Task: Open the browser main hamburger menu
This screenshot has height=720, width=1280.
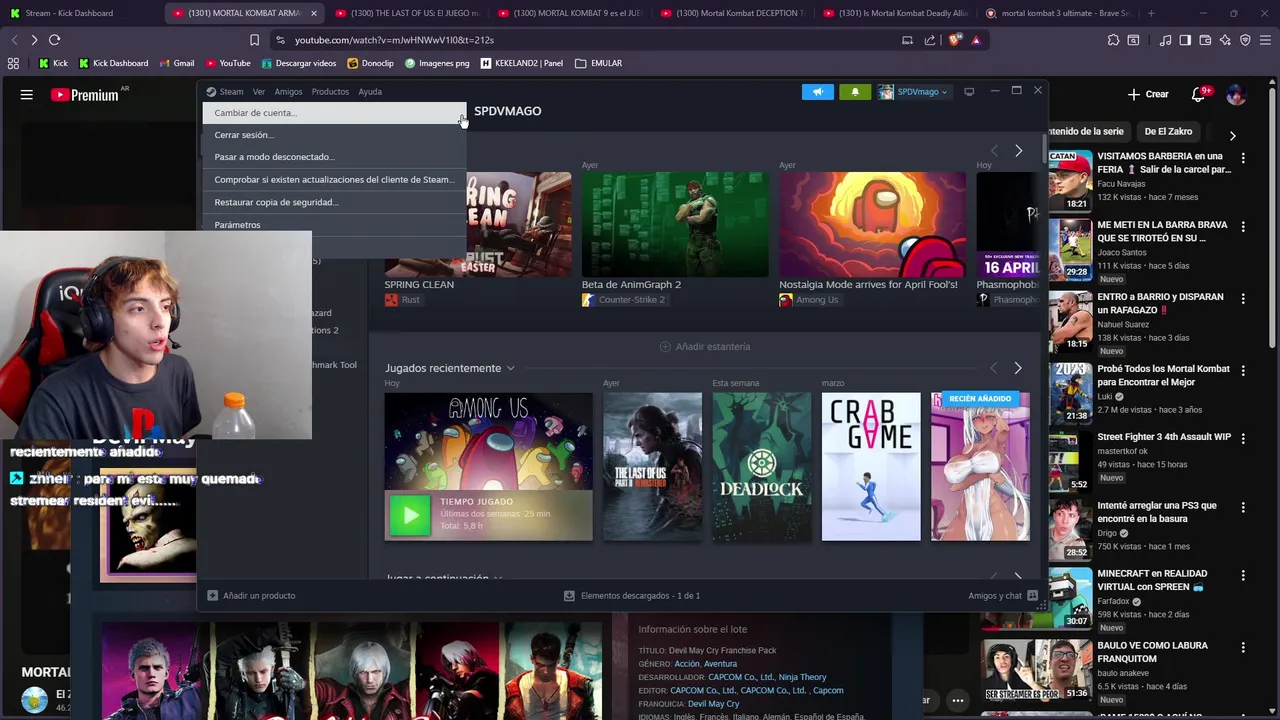Action: pos(1265,40)
